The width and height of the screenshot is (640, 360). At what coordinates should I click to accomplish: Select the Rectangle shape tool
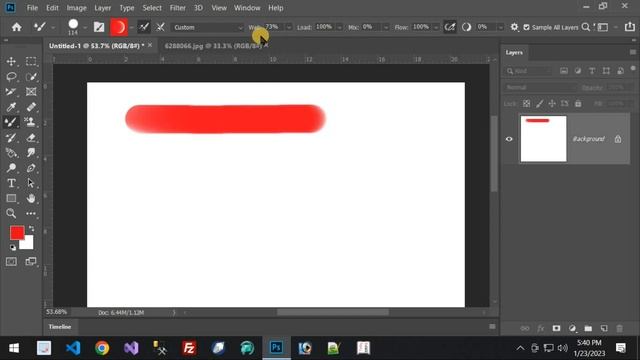coord(11,198)
